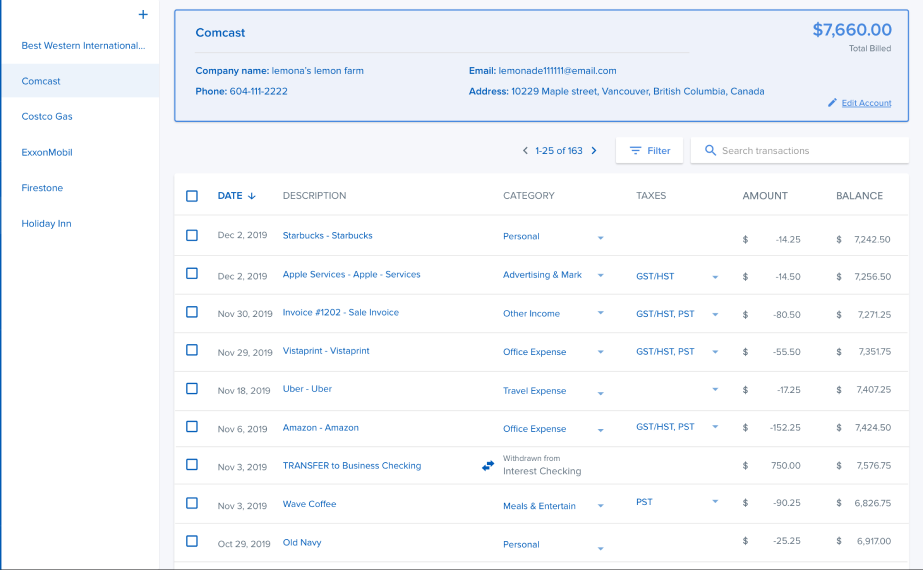Open the Amazon - Amazon transaction
The width and height of the screenshot is (923, 570).
click(320, 428)
